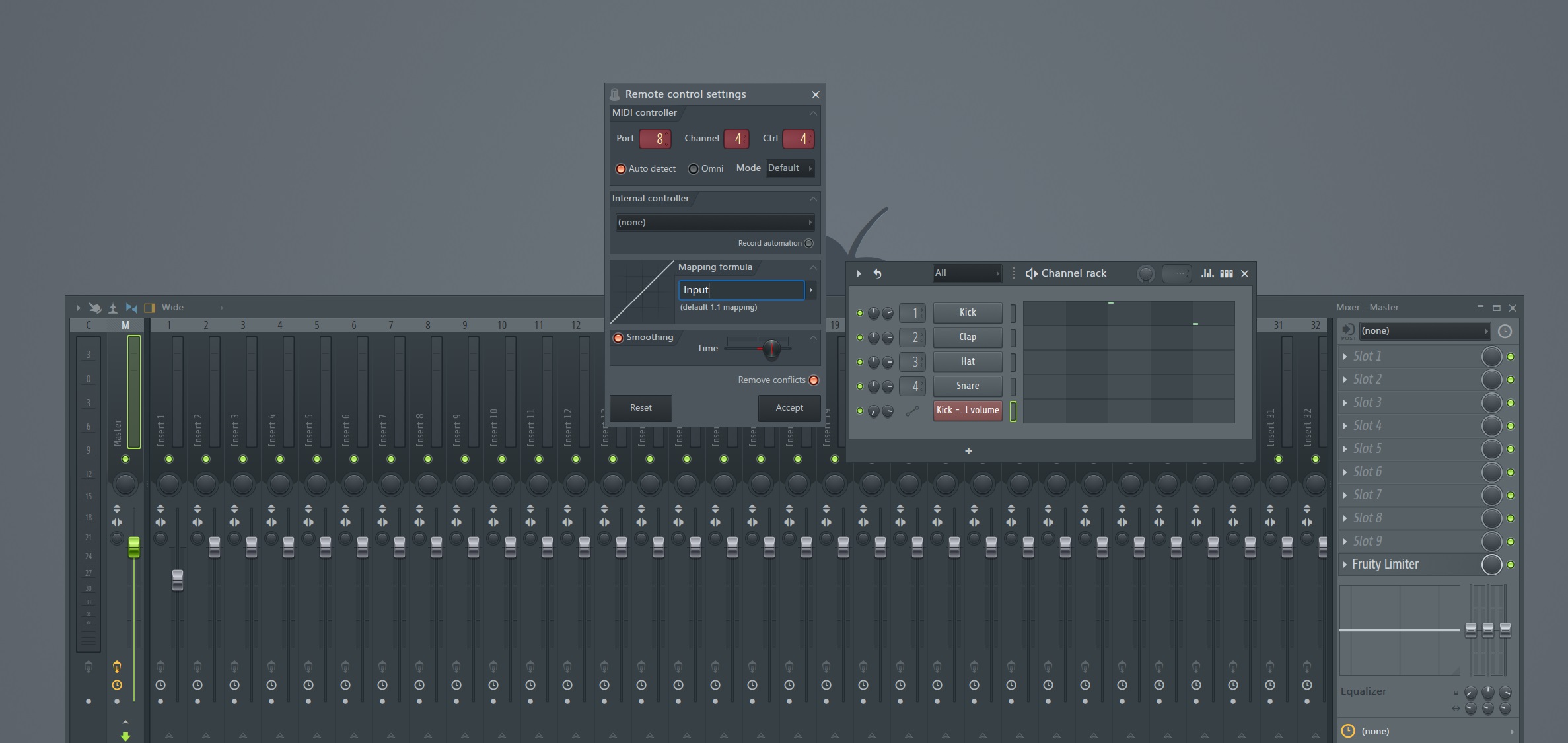Select the Kick channel button
Image resolution: width=1568 pixels, height=743 pixels.
click(x=968, y=313)
